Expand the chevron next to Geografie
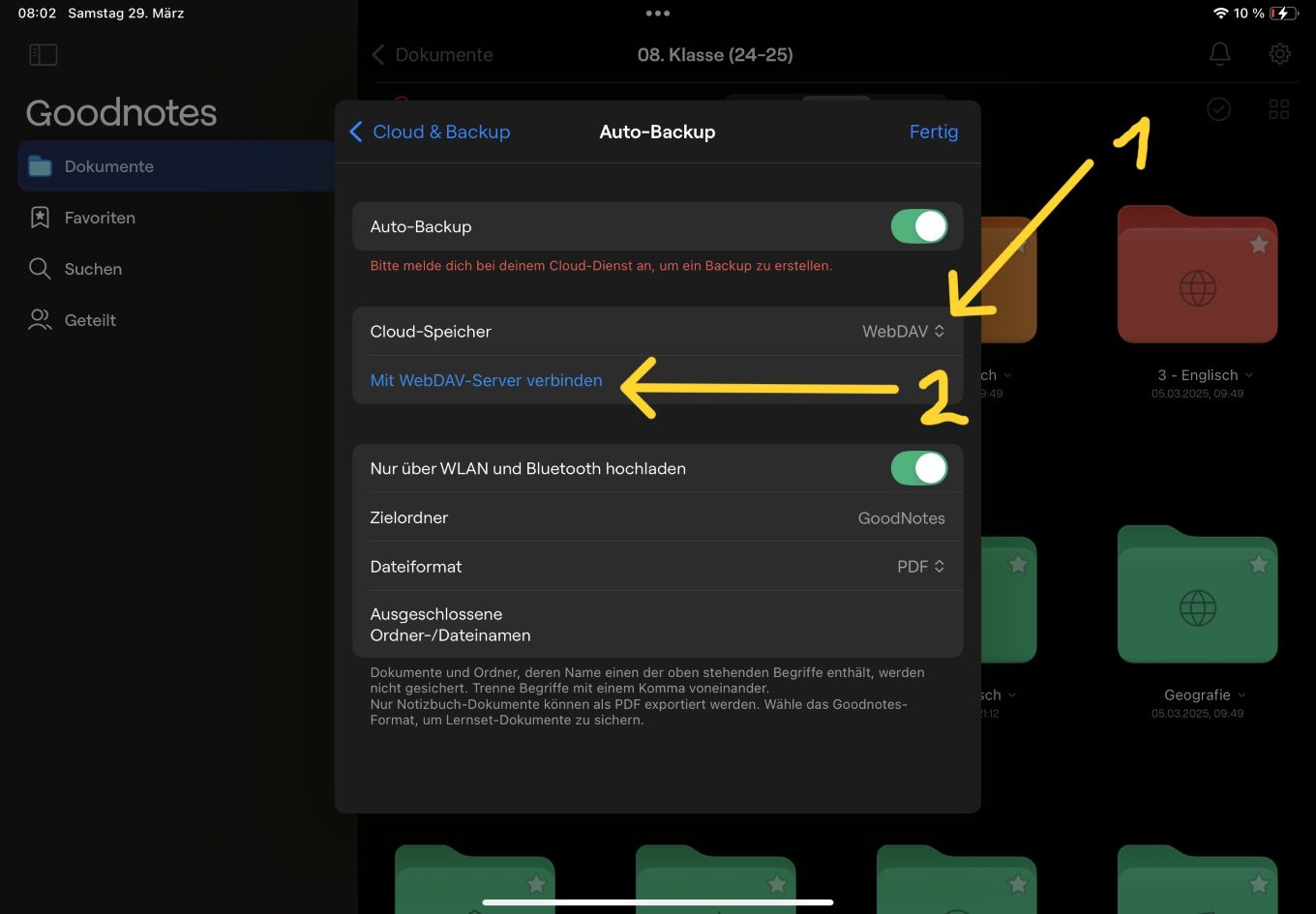 (1242, 695)
